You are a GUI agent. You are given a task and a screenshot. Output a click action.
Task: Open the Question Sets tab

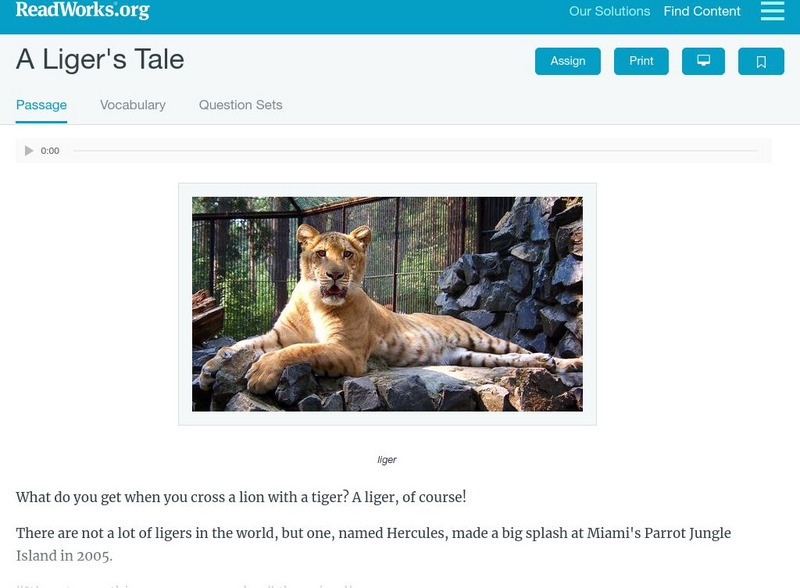tap(240, 105)
